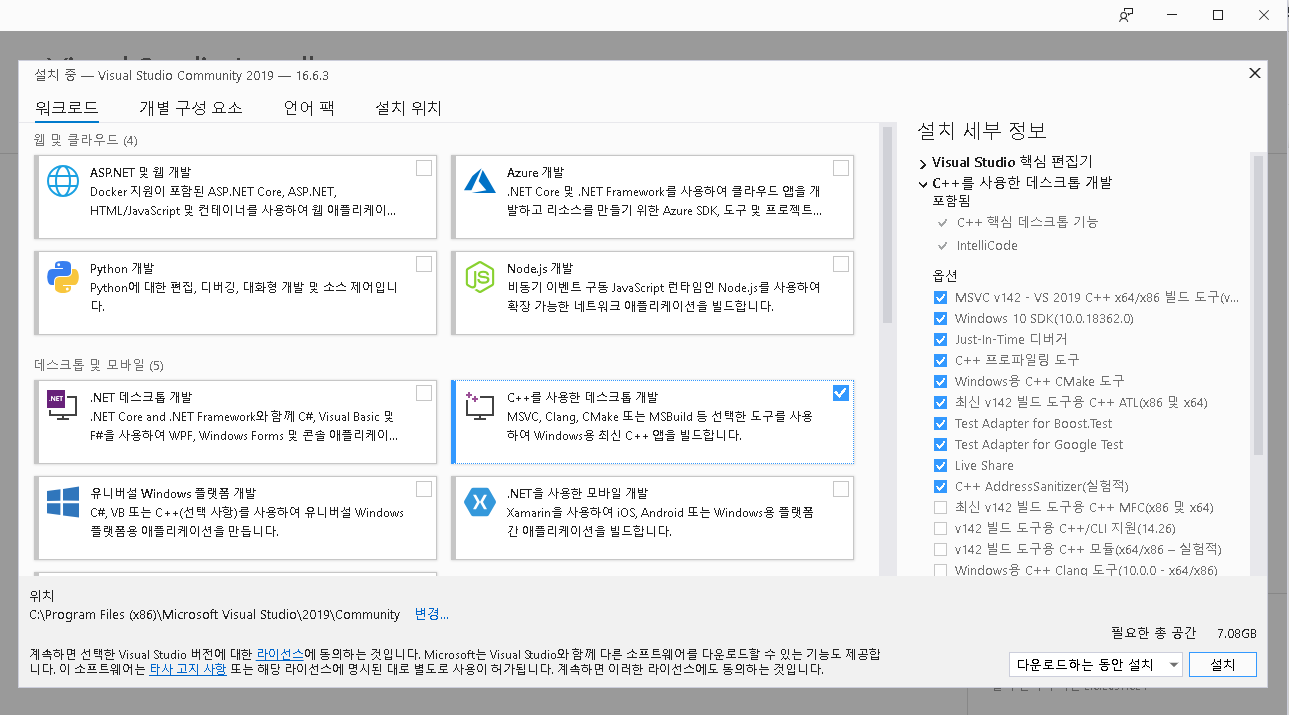Enable the .NET desktop development workload checkbox
This screenshot has height=715, width=1289.
tap(424, 393)
